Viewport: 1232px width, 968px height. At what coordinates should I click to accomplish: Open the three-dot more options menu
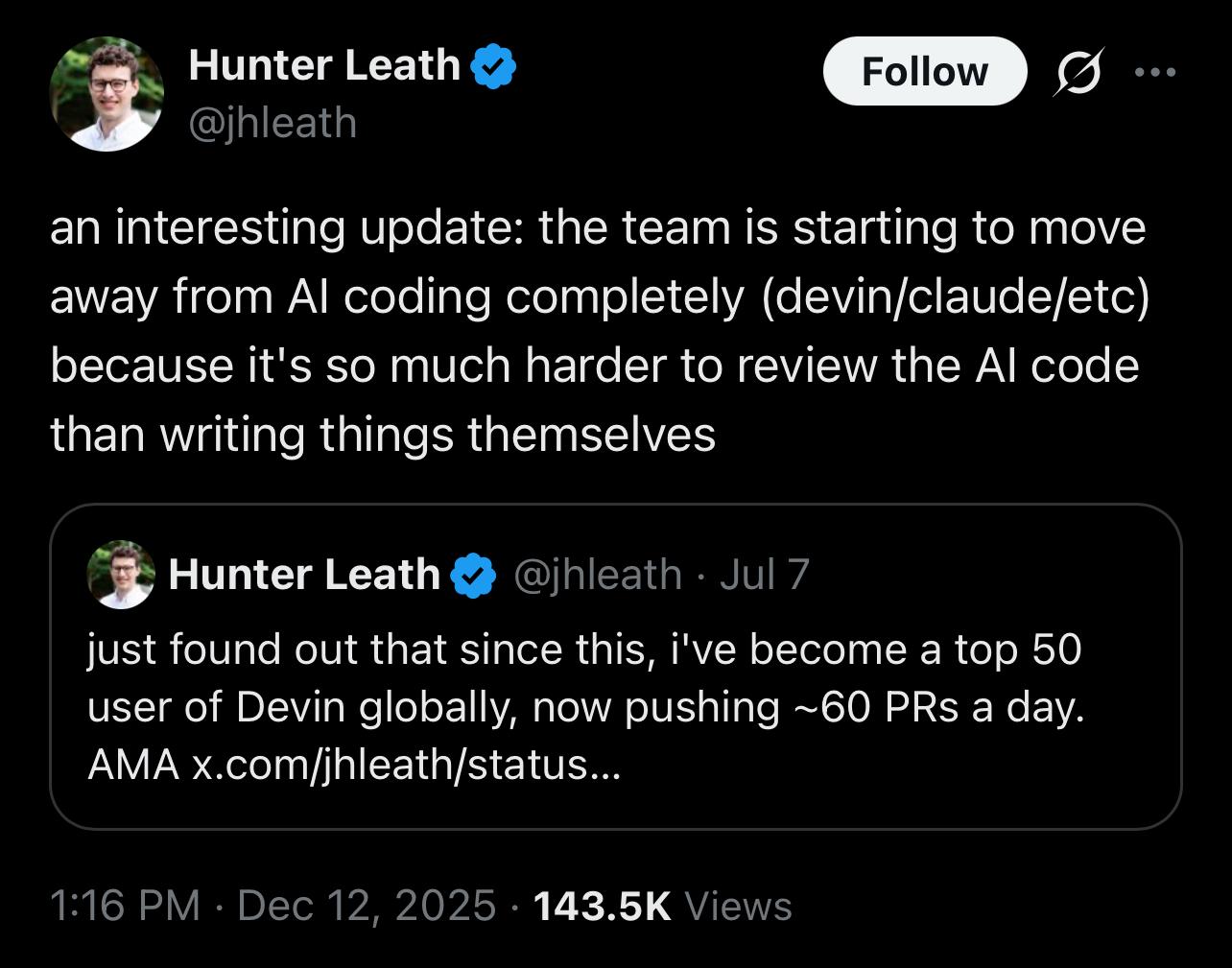point(1154,72)
